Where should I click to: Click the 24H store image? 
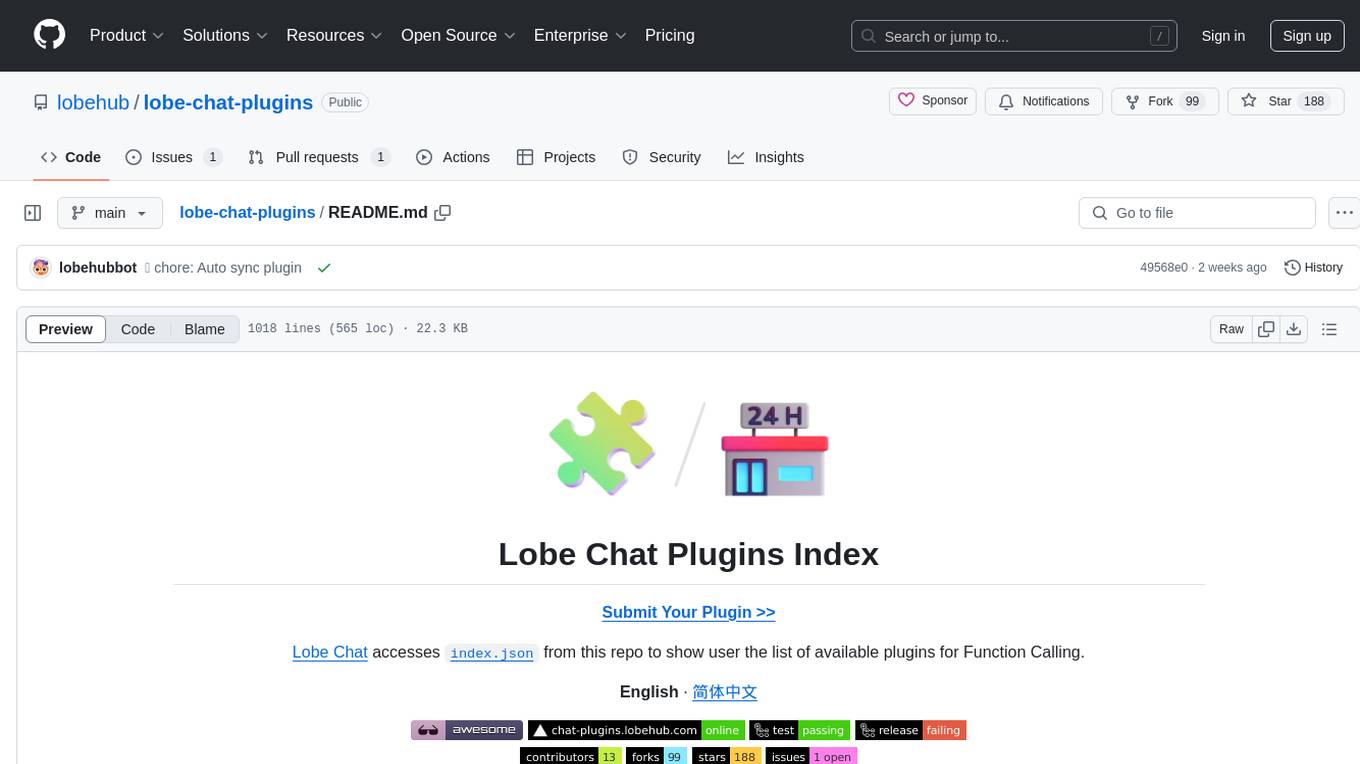tap(775, 448)
